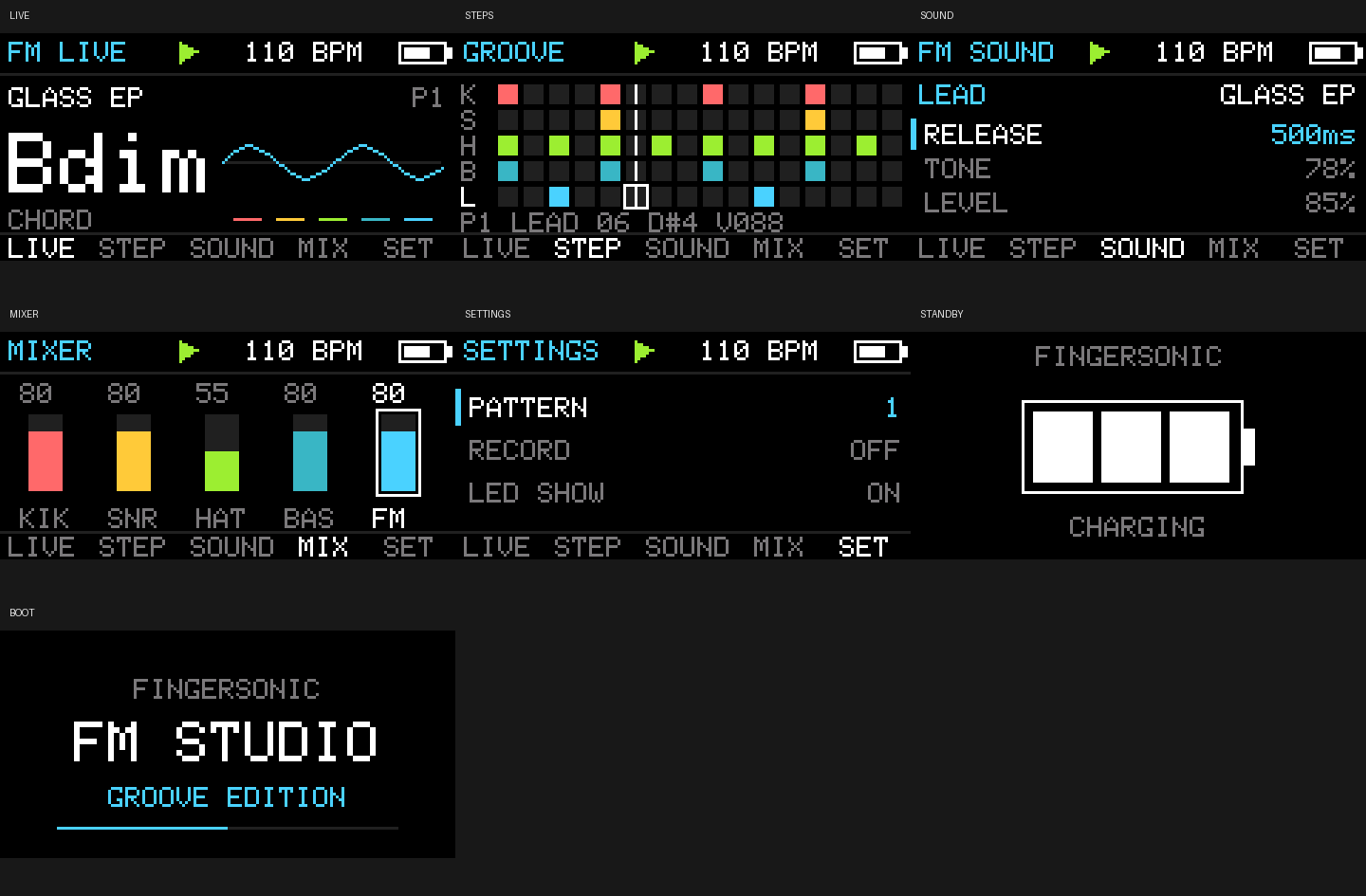This screenshot has height=896, width=1366.
Task: Click the FM STUDIO title on the boot screen
Action: [226, 741]
